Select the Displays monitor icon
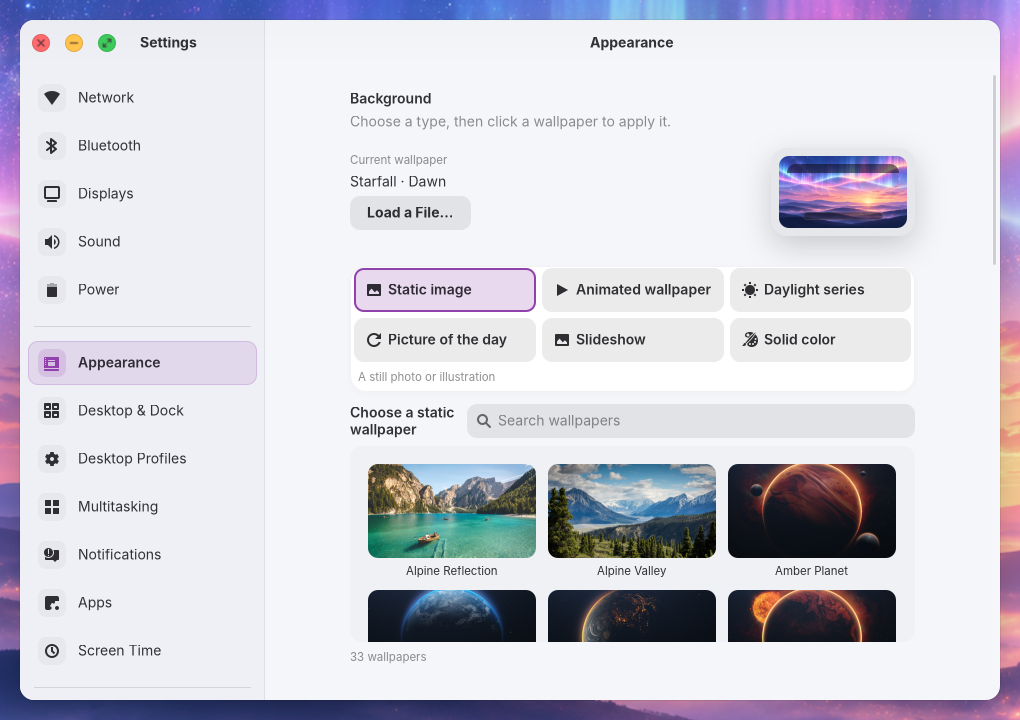 [52, 194]
